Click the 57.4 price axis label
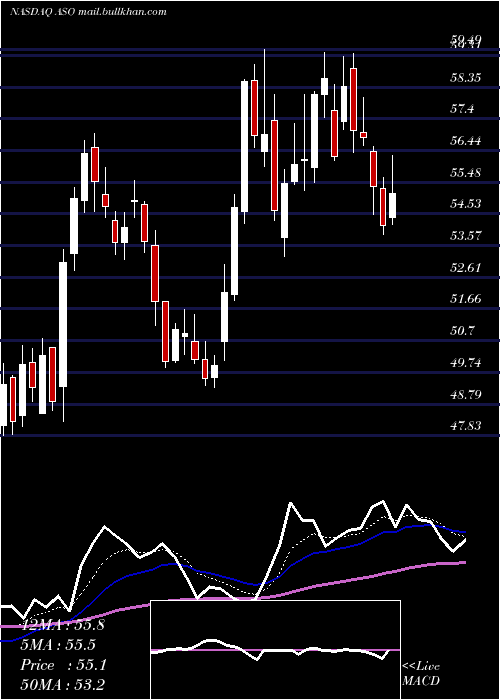 click(x=462, y=109)
